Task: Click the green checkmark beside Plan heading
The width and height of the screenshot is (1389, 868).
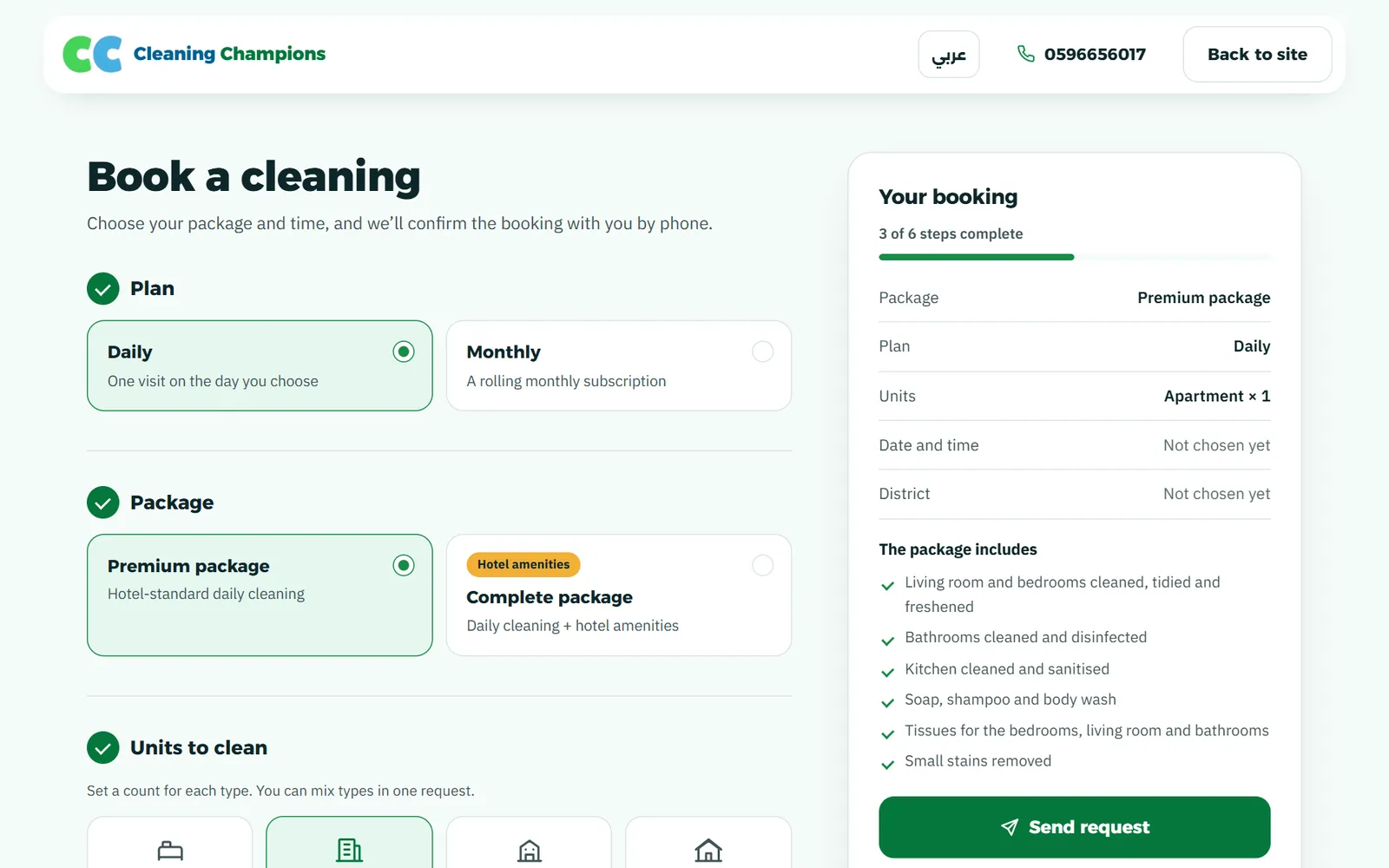Action: 103,289
